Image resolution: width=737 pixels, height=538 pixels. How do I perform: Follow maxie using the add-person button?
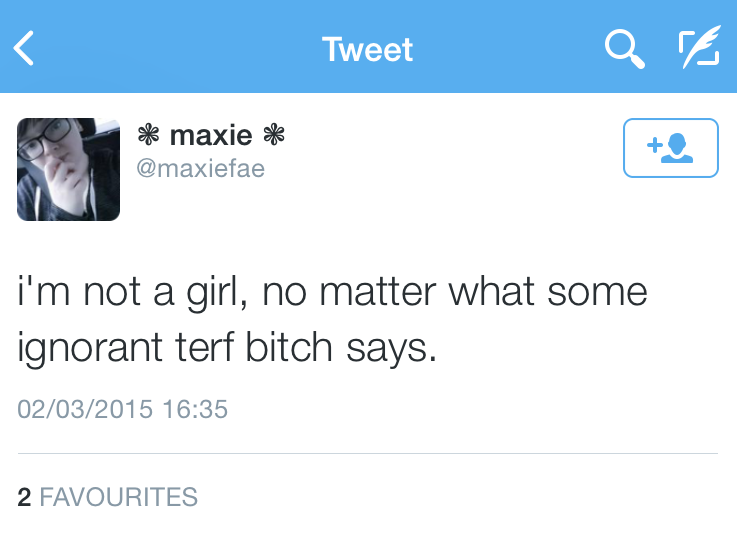tap(670, 148)
